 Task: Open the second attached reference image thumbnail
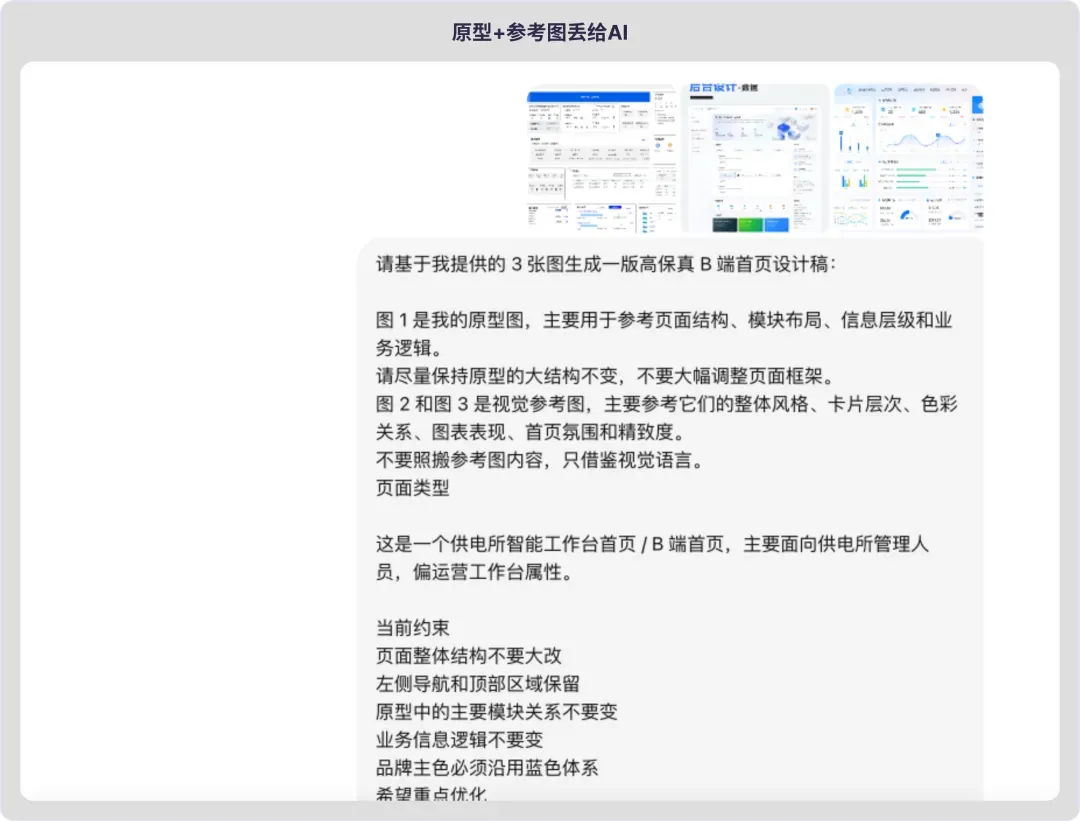tap(756, 158)
